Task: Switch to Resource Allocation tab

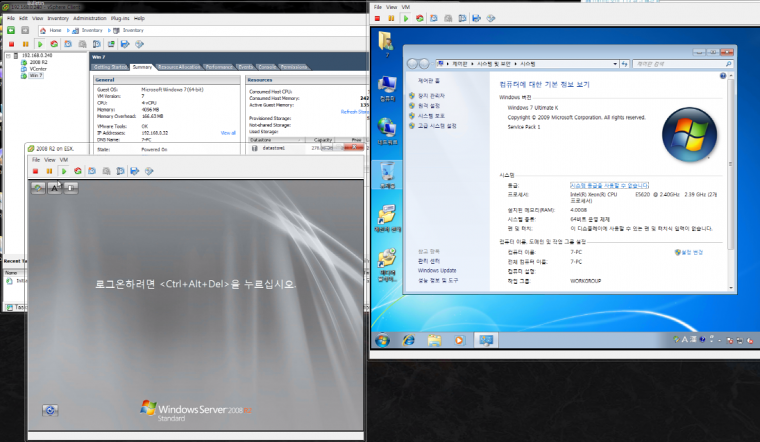Action: tap(179, 67)
